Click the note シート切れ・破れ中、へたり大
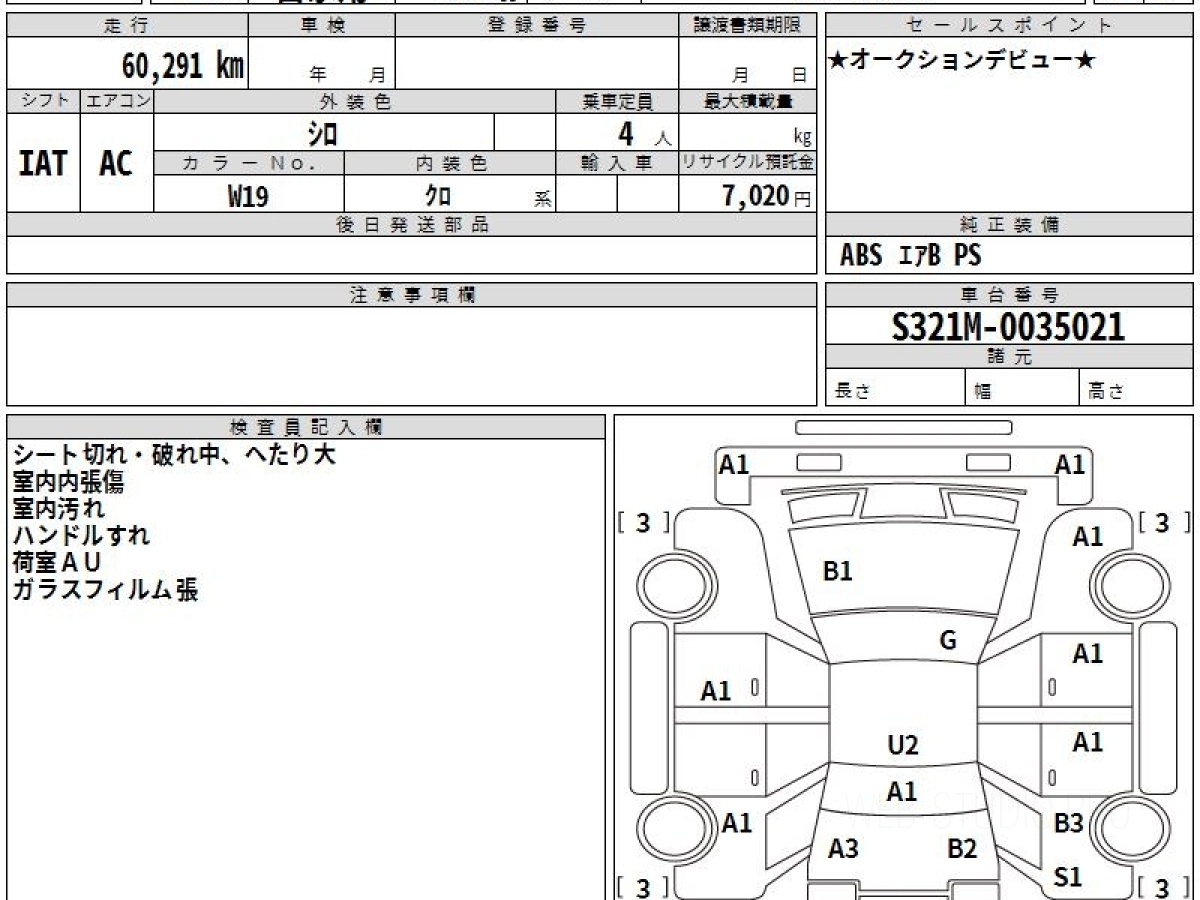The width and height of the screenshot is (1200, 900). tap(174, 455)
